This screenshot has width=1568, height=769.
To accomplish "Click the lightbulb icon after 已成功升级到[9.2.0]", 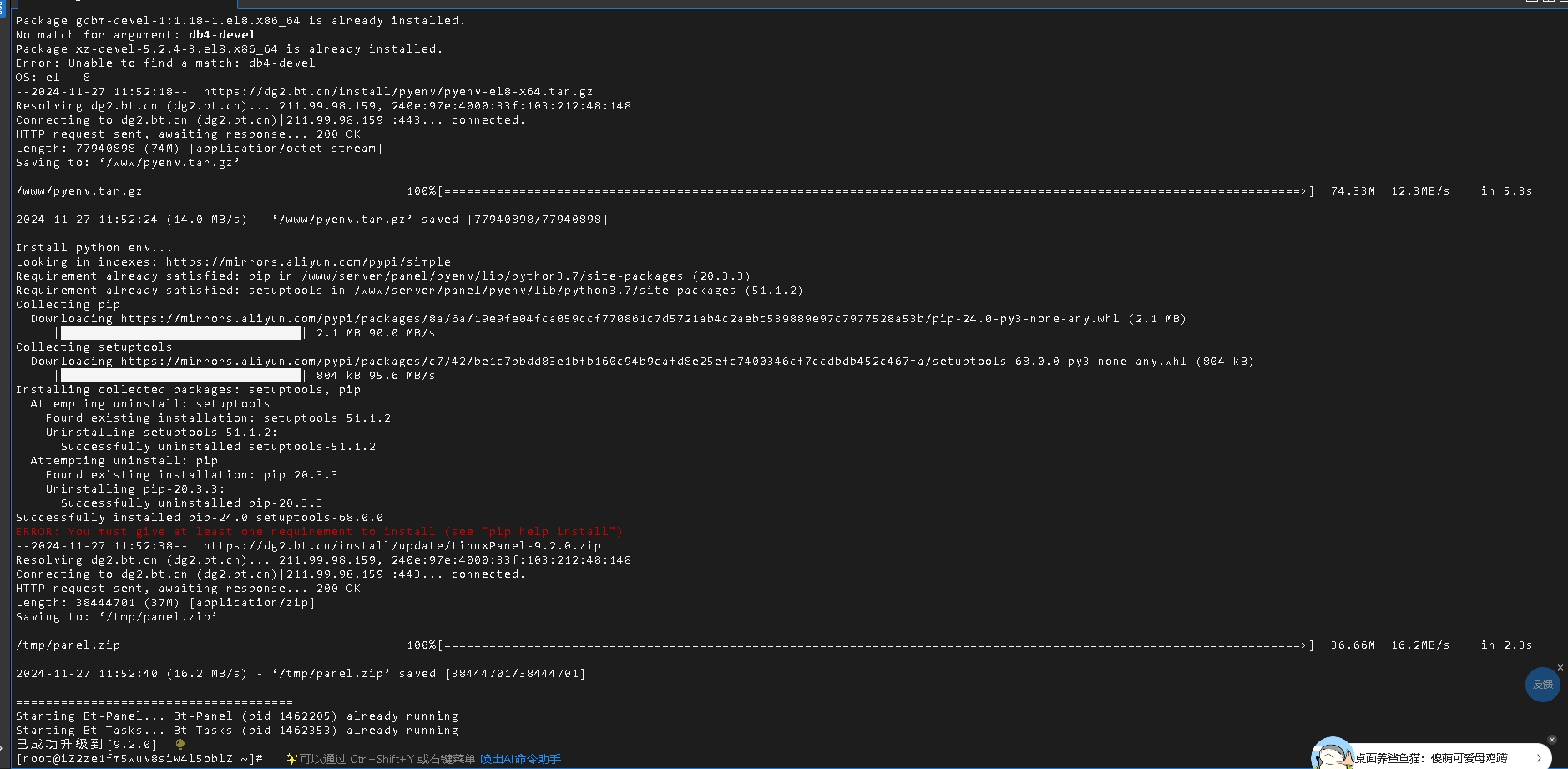I will coord(180,744).
